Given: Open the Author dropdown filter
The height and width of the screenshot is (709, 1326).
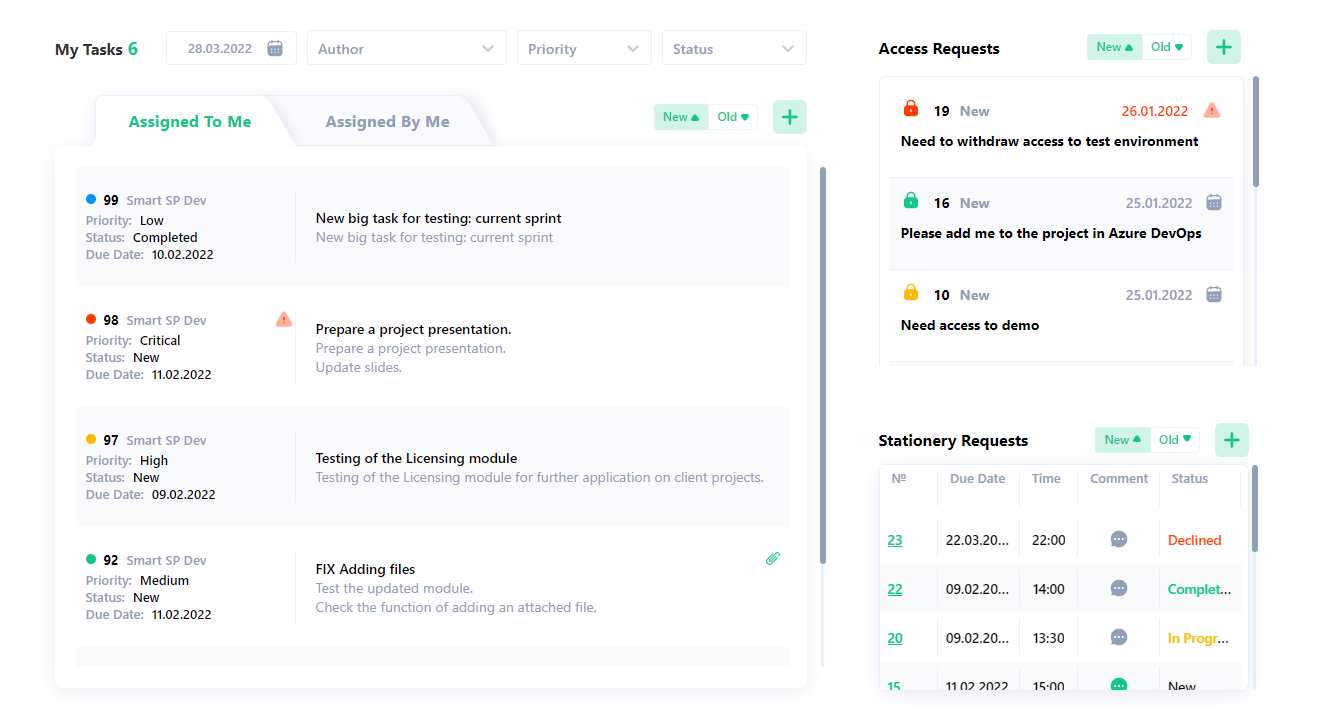Looking at the screenshot, I should coord(405,48).
